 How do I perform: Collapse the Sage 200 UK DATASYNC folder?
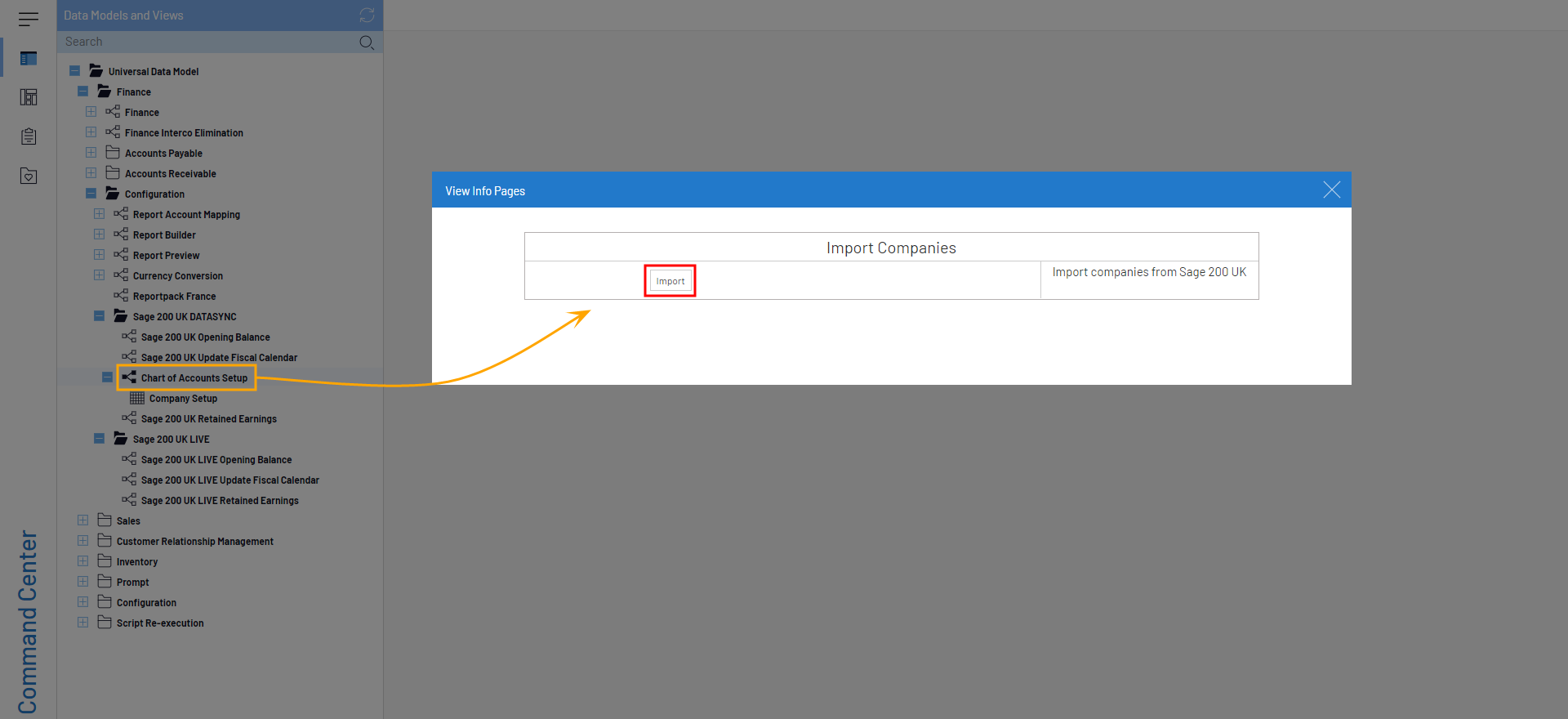pyautogui.click(x=100, y=316)
